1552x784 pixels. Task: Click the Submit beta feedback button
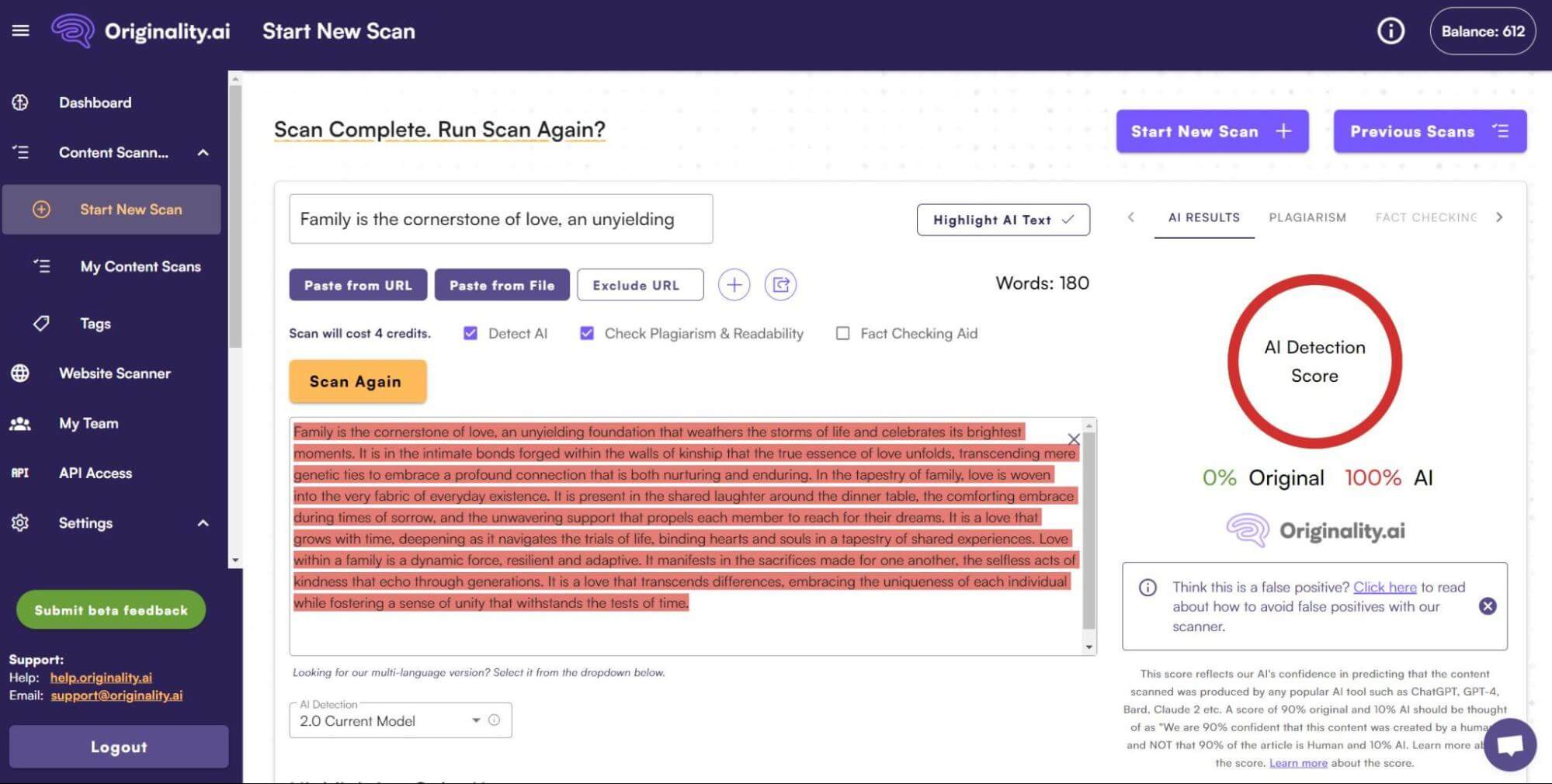point(111,610)
